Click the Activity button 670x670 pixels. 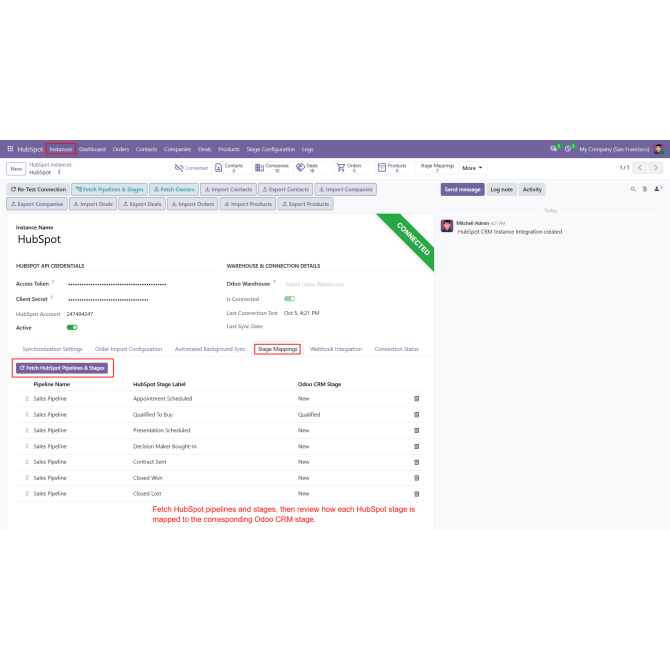pos(532,189)
